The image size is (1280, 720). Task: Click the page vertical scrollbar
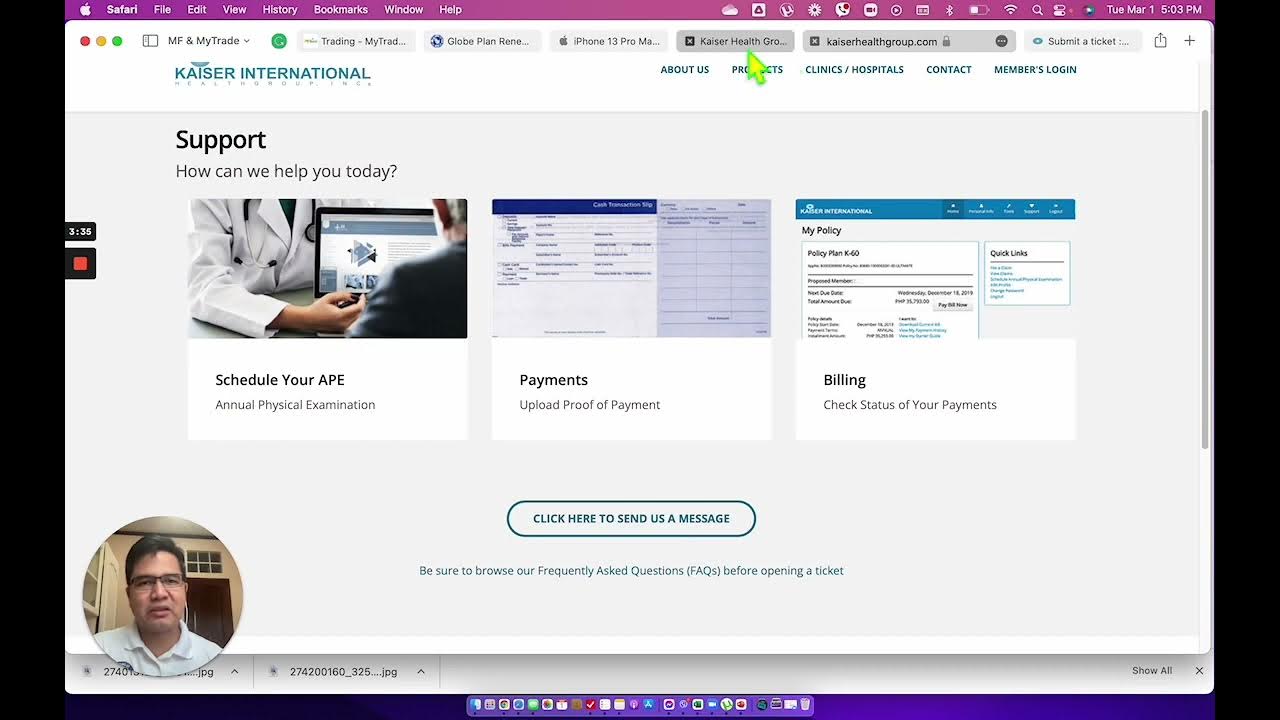[1205, 280]
